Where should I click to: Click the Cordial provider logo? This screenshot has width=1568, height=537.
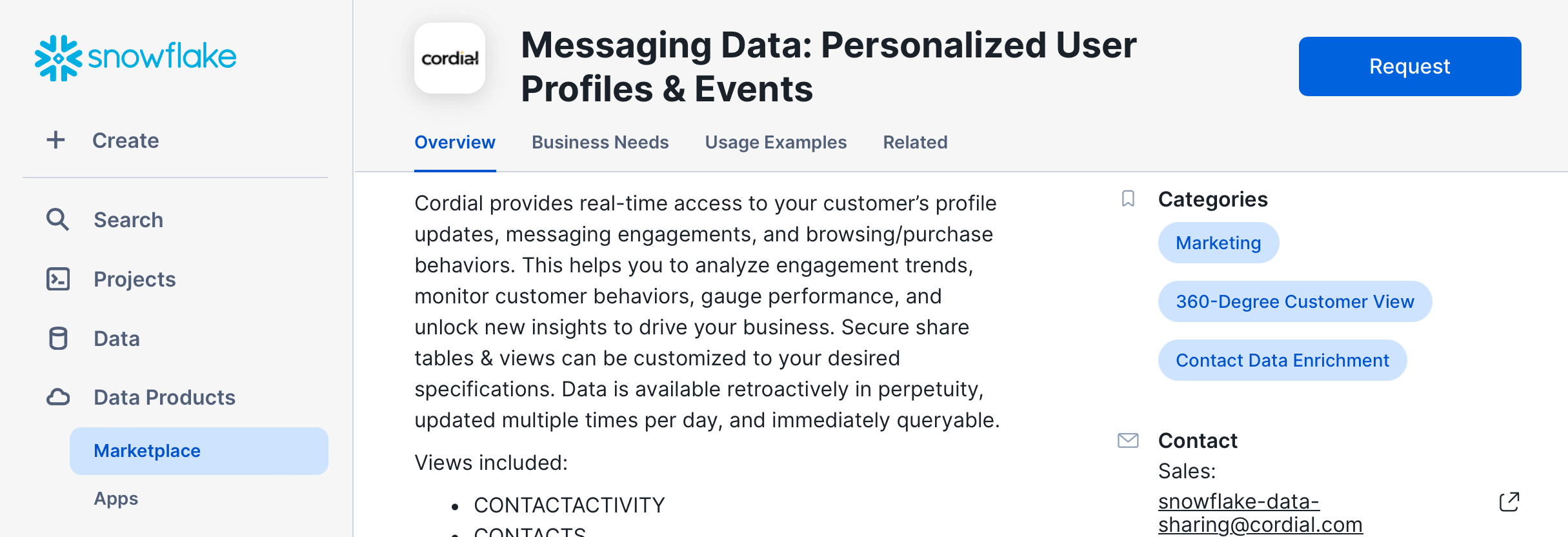[450, 59]
